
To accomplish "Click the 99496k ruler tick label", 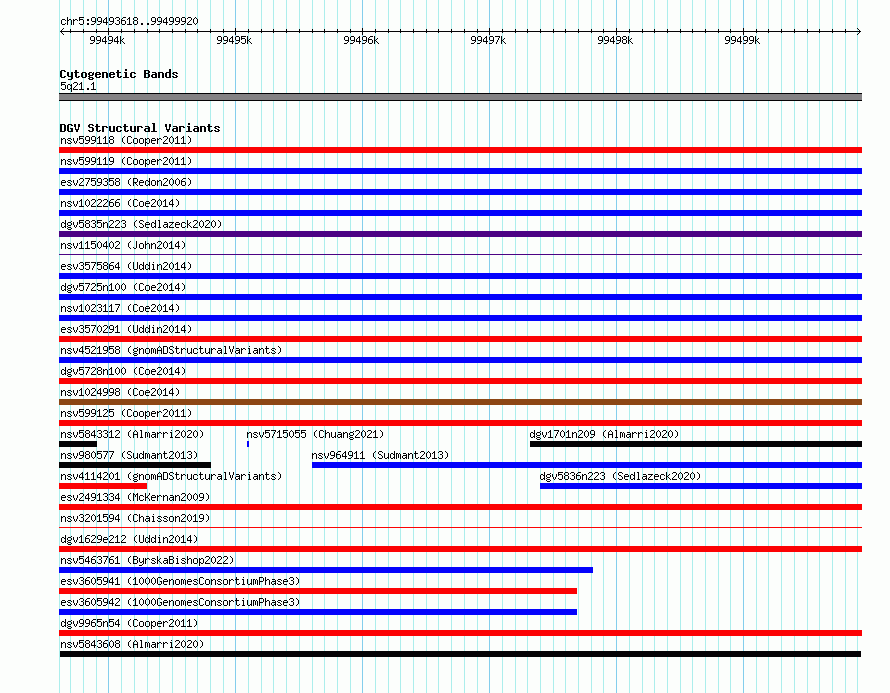I will 361,40.
